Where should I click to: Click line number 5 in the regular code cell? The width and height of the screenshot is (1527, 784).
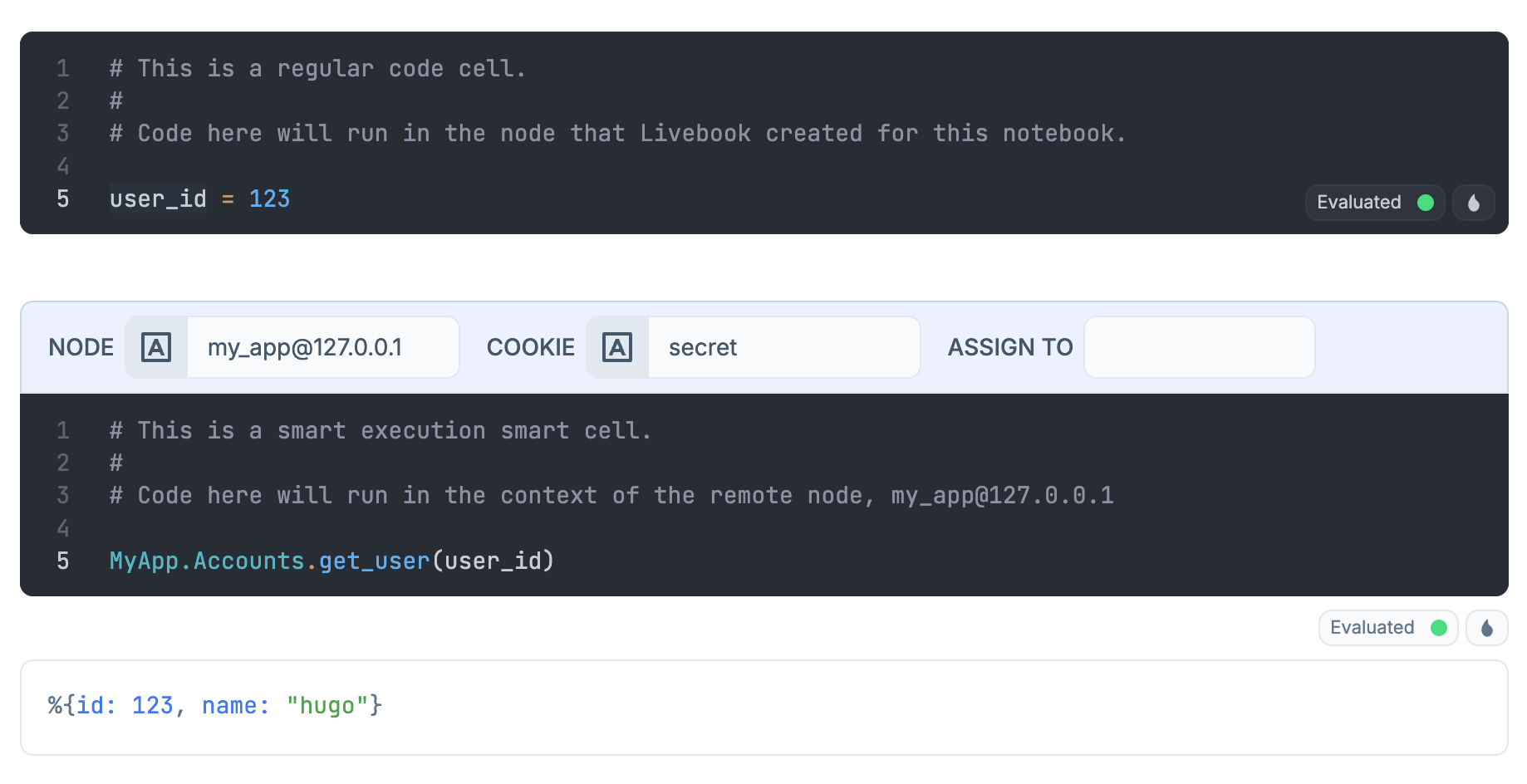click(x=63, y=199)
